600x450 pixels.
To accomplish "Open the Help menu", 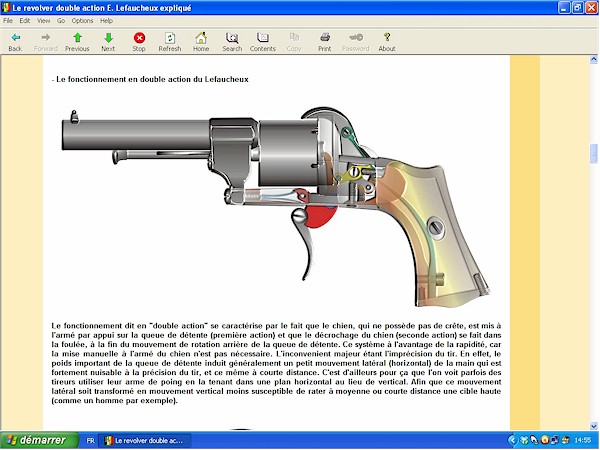I will (x=106, y=21).
